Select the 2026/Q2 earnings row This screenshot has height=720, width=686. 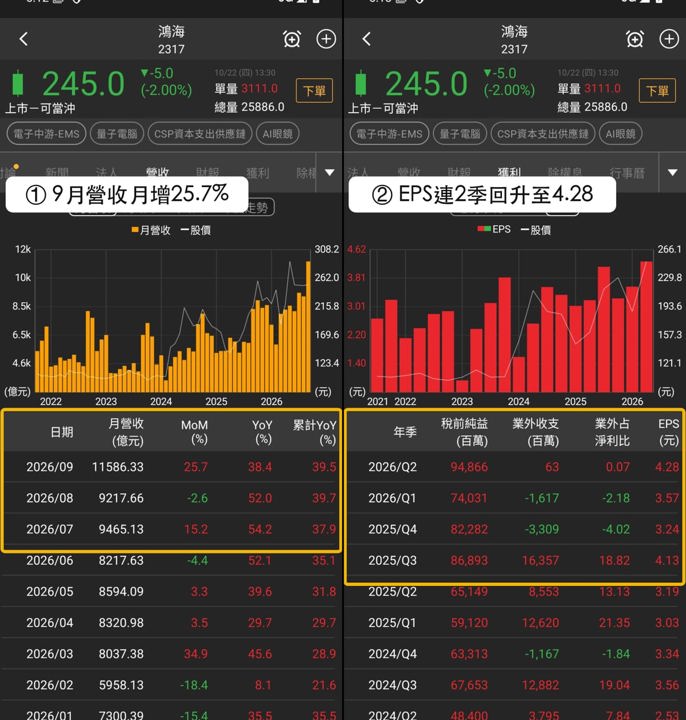click(x=514, y=467)
